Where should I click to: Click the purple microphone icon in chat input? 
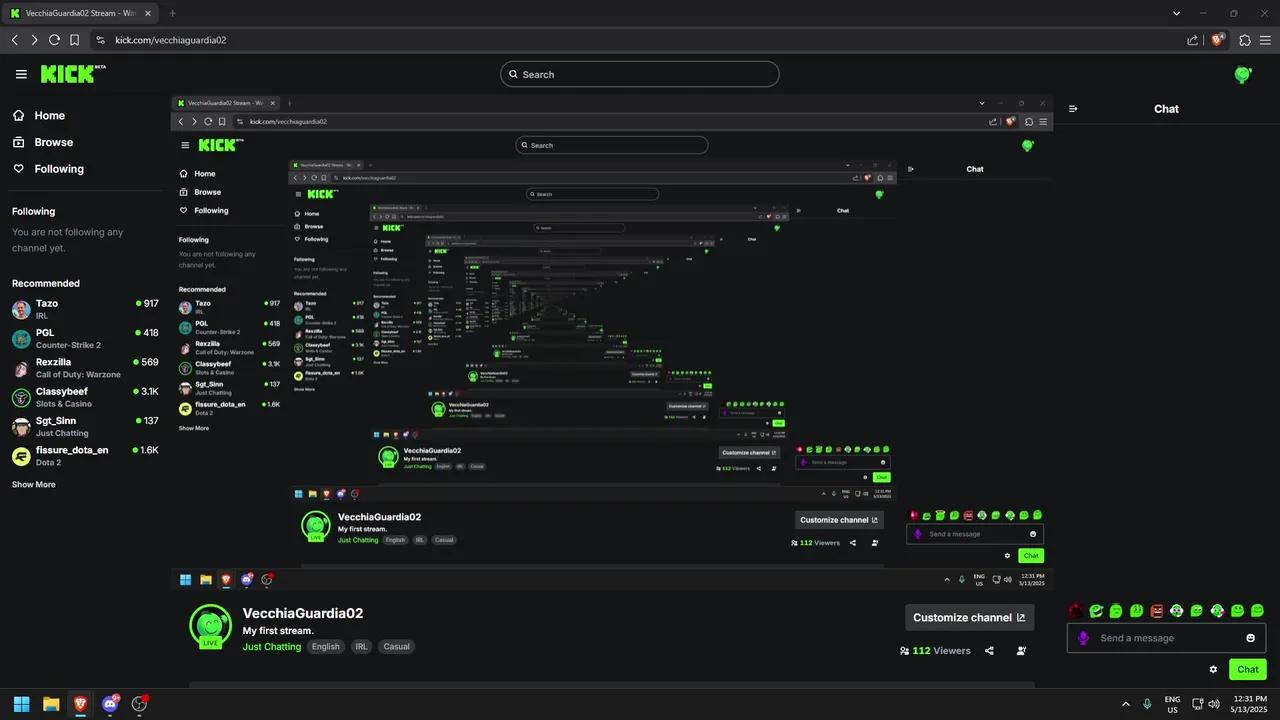pos(1083,638)
